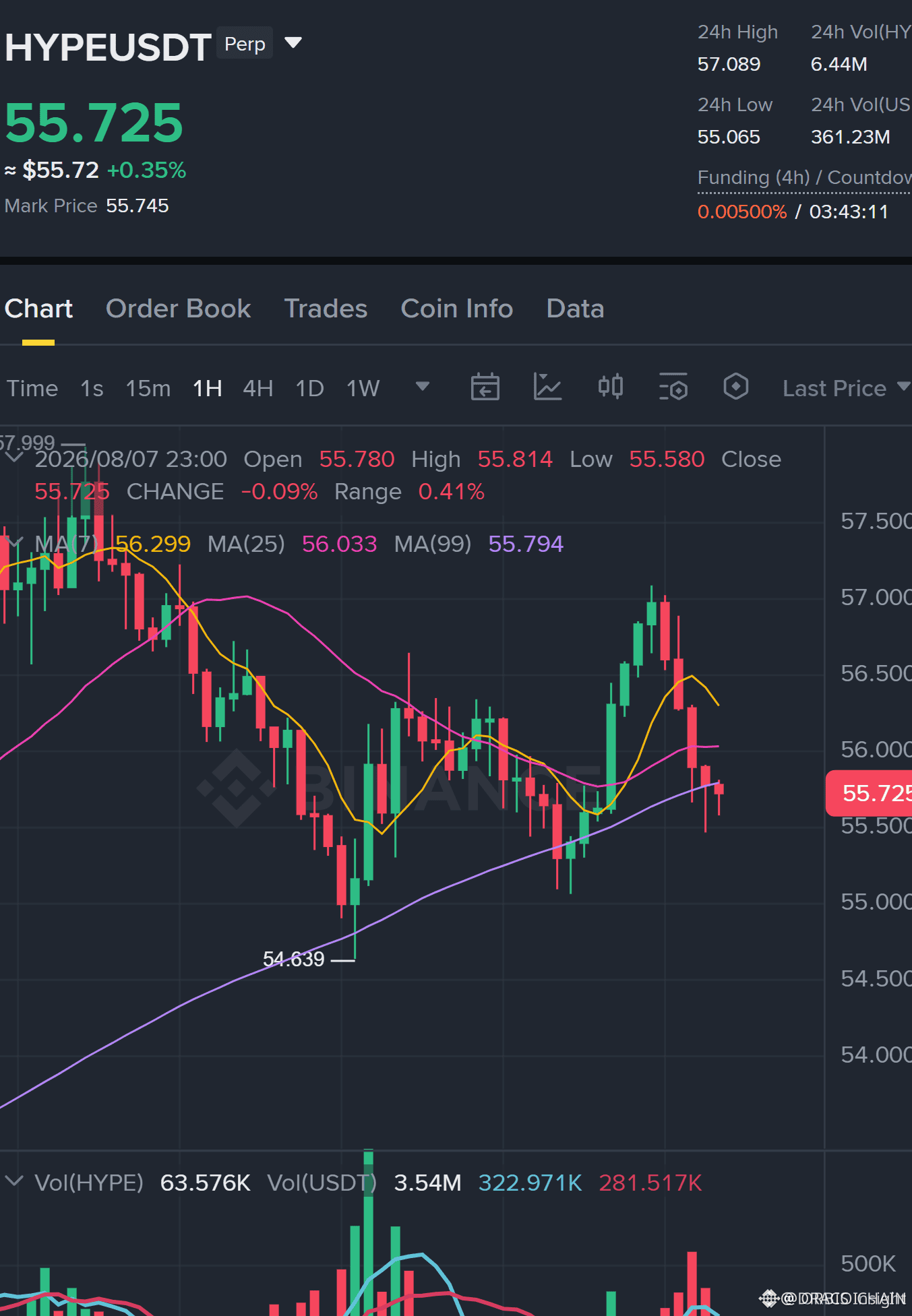Select the Time chart view

[32, 388]
